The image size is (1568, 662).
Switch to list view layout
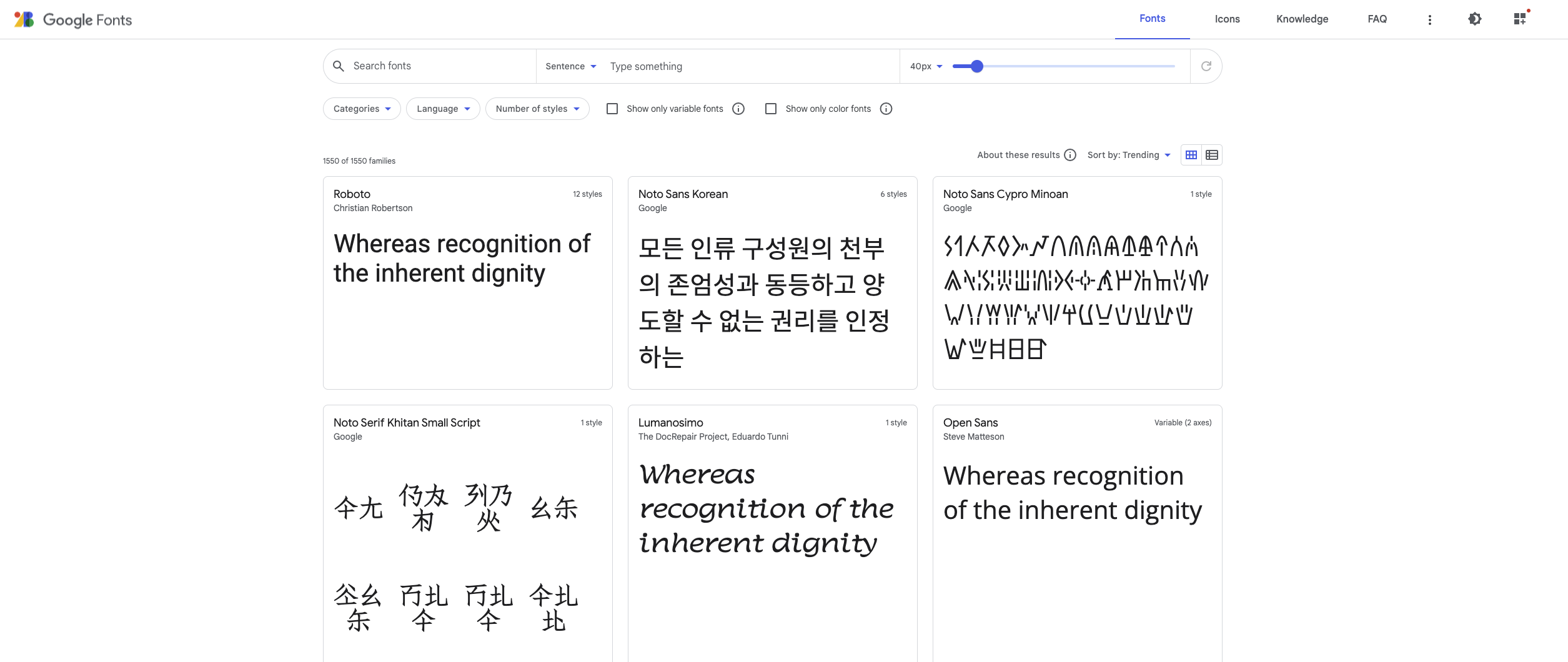click(x=1212, y=155)
